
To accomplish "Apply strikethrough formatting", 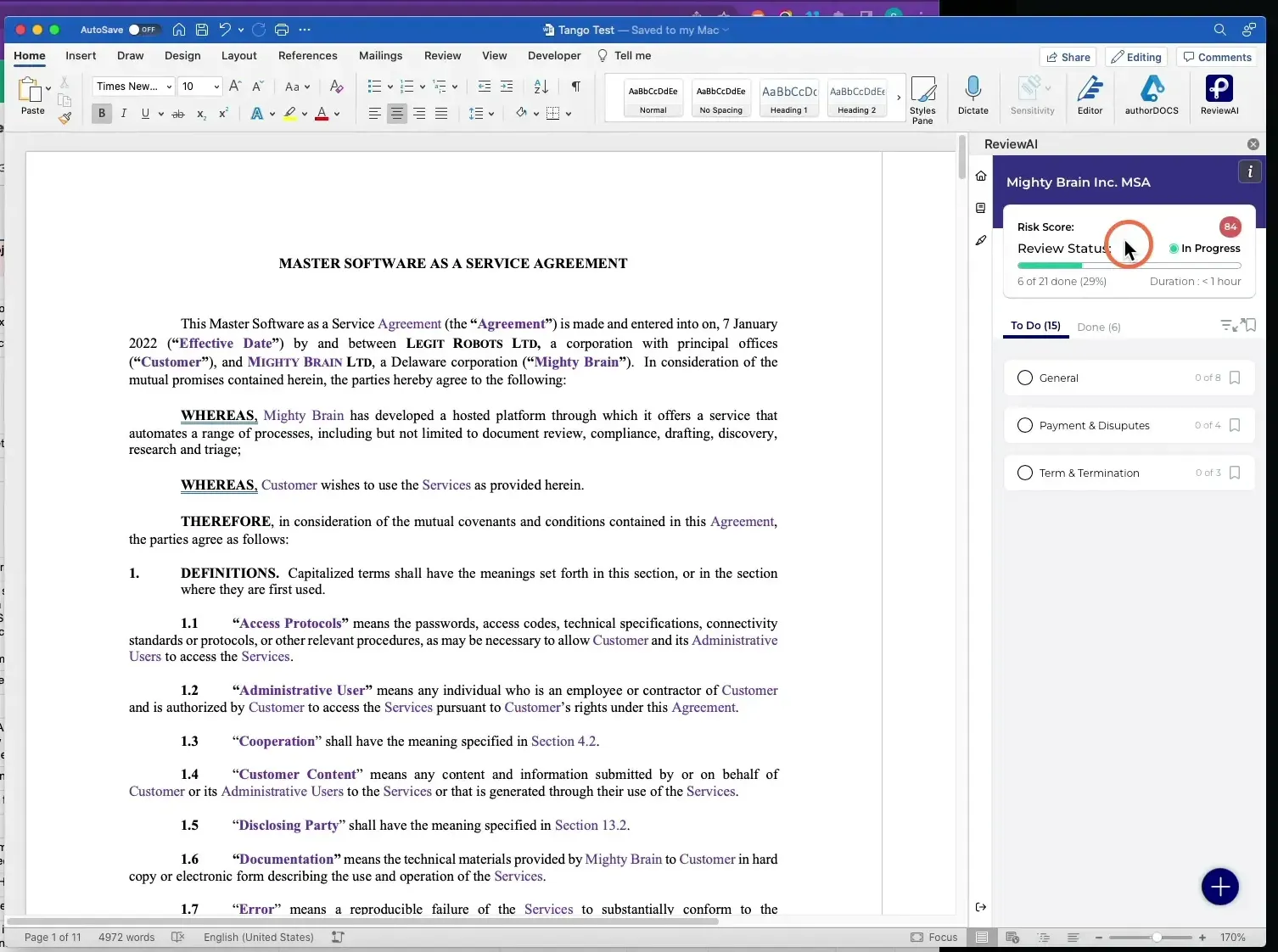I will point(177,114).
